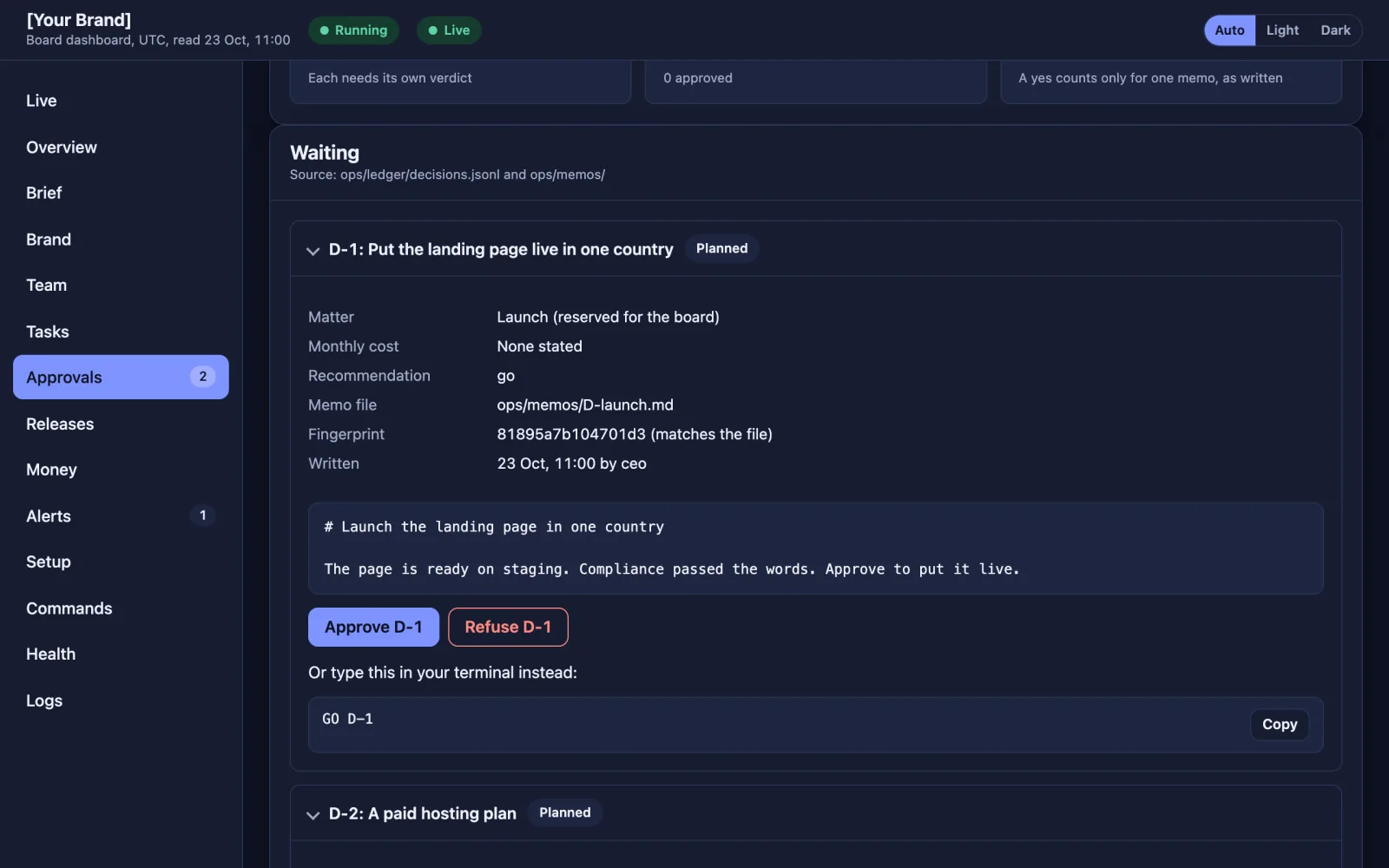Click the '23 Oct, 11:00 by ceo' value

(x=571, y=464)
